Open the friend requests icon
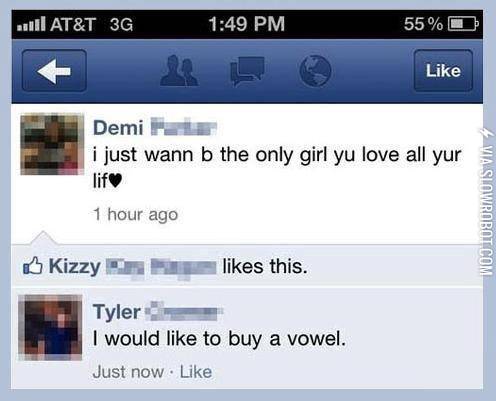The image size is (496, 401). tap(179, 71)
